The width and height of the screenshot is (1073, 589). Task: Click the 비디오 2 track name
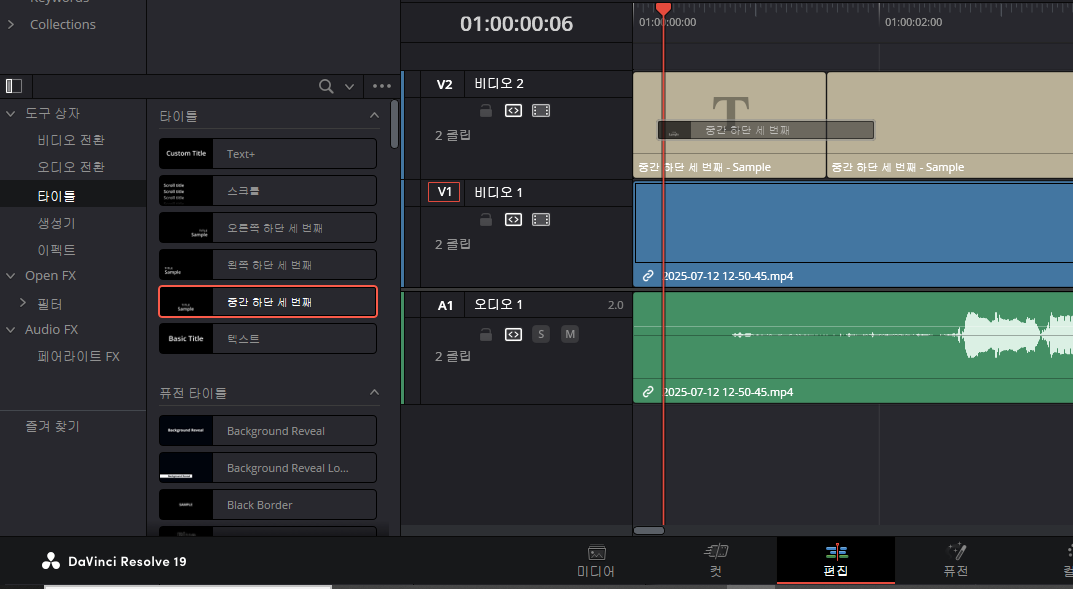click(499, 83)
